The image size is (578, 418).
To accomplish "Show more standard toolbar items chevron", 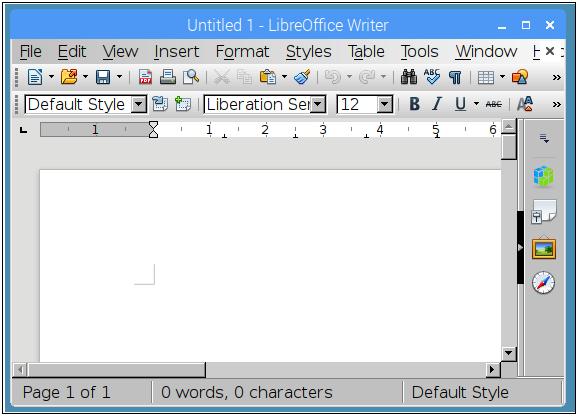I will [557, 78].
